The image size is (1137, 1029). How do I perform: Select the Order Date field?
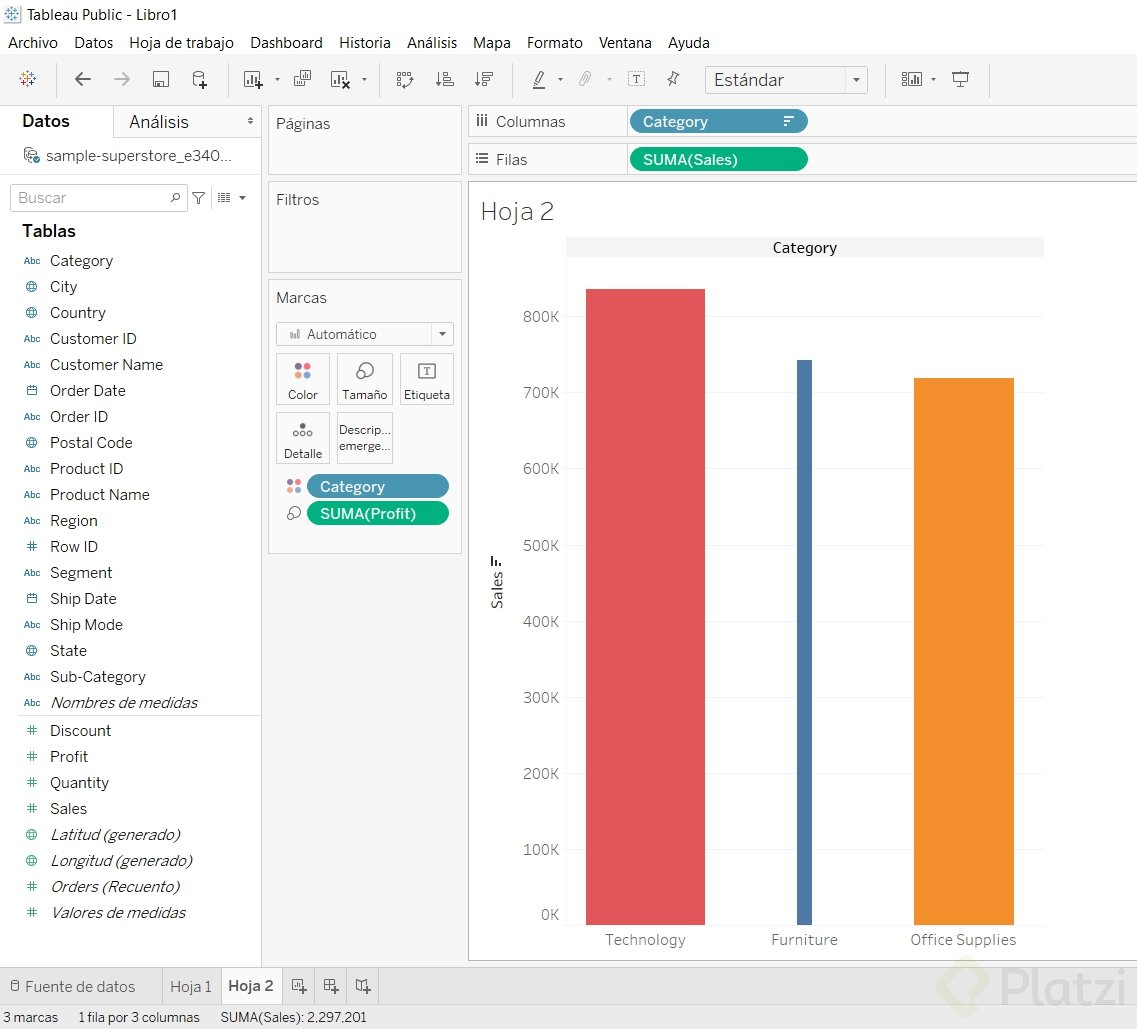pyautogui.click(x=88, y=391)
